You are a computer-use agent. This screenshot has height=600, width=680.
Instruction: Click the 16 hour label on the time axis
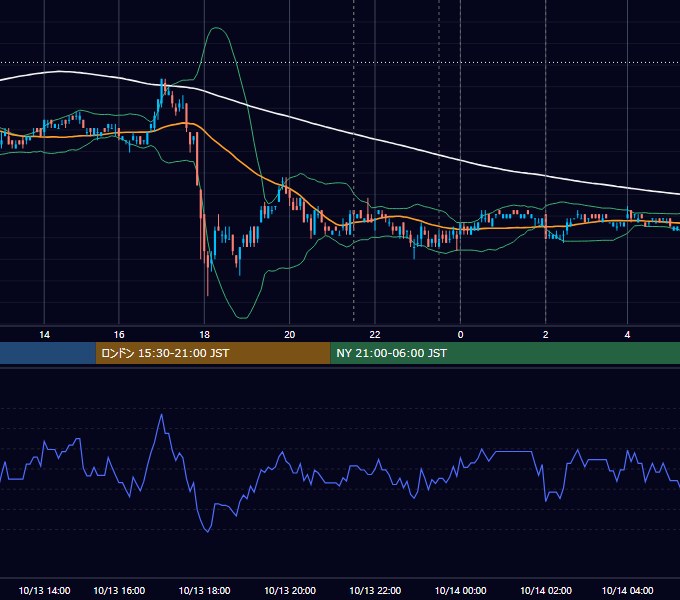[119, 335]
